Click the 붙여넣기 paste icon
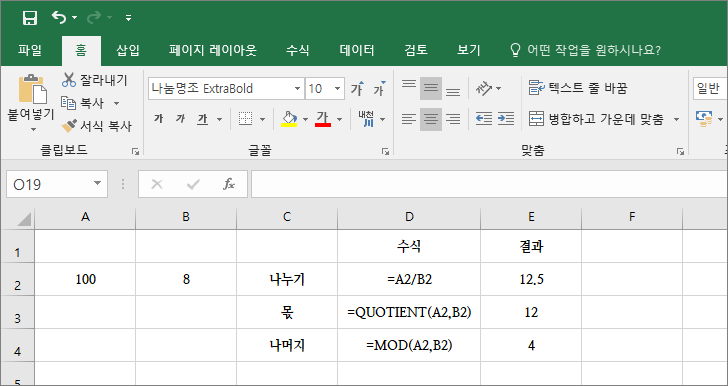Image resolution: width=728 pixels, height=386 pixels. 32,89
